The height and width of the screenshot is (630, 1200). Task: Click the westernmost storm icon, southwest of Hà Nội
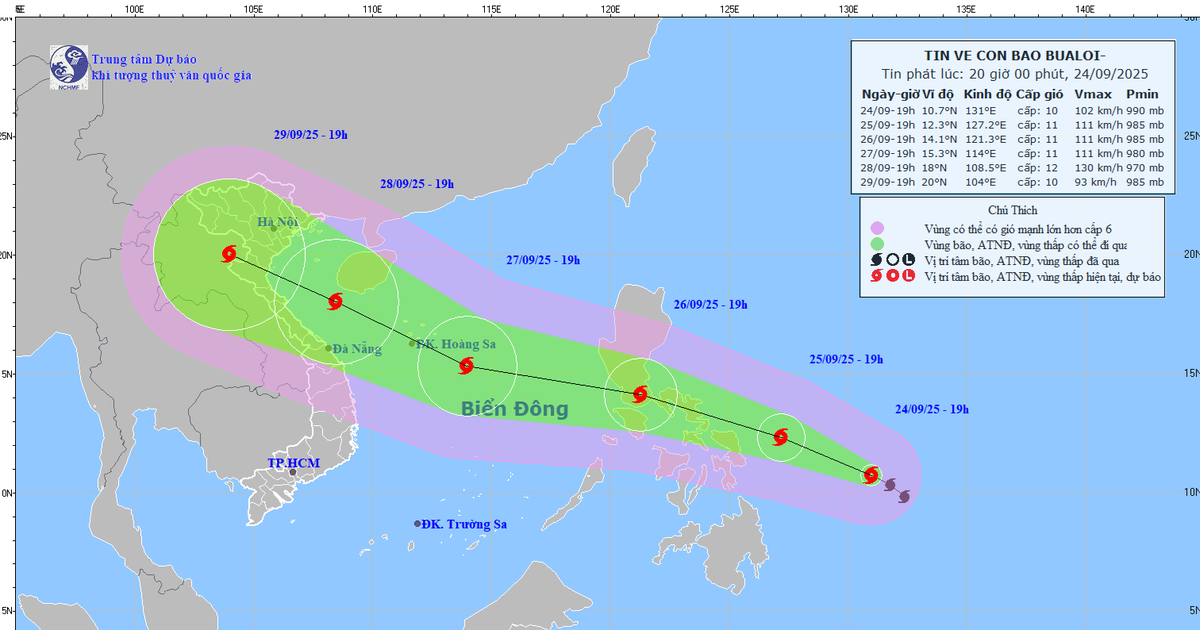point(228,253)
